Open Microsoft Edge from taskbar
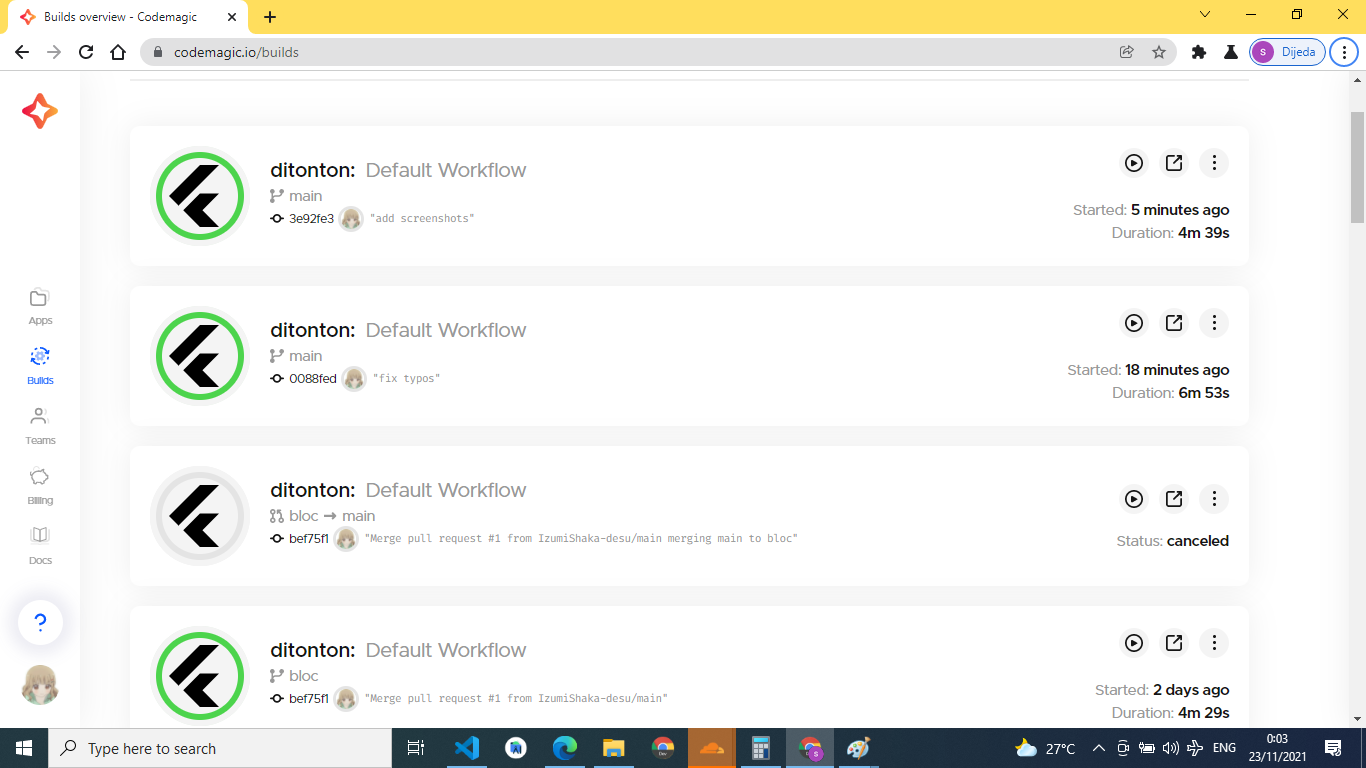Viewport: 1366px width, 768px height. tap(565, 748)
